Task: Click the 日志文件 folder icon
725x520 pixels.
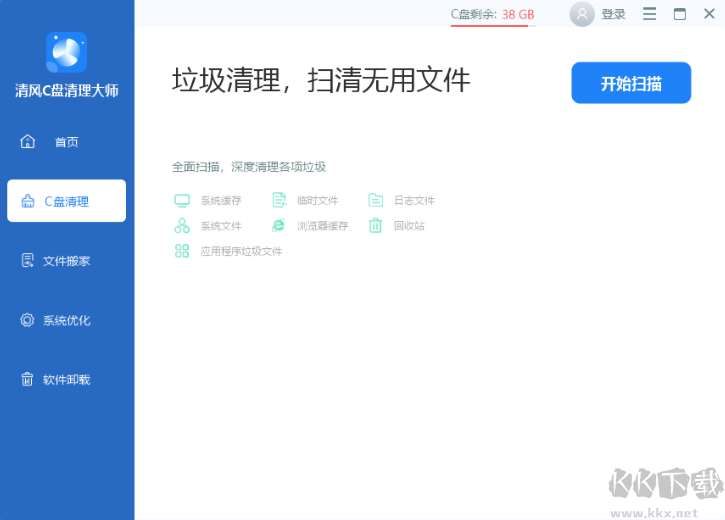Action: click(x=375, y=200)
